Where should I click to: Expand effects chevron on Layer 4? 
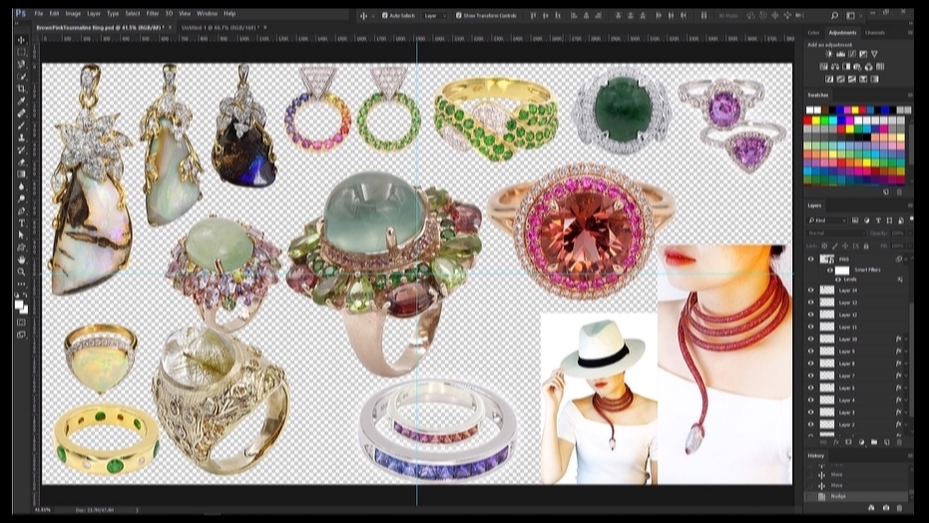coord(906,400)
